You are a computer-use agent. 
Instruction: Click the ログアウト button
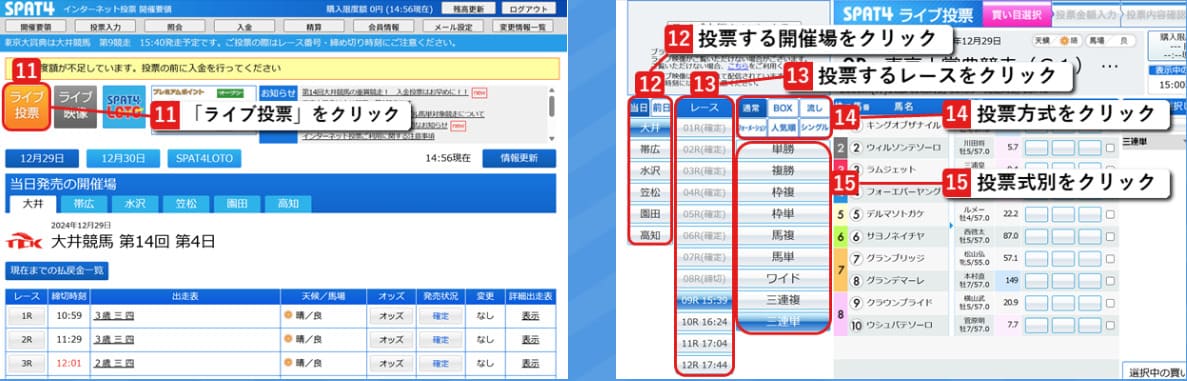coord(528,9)
